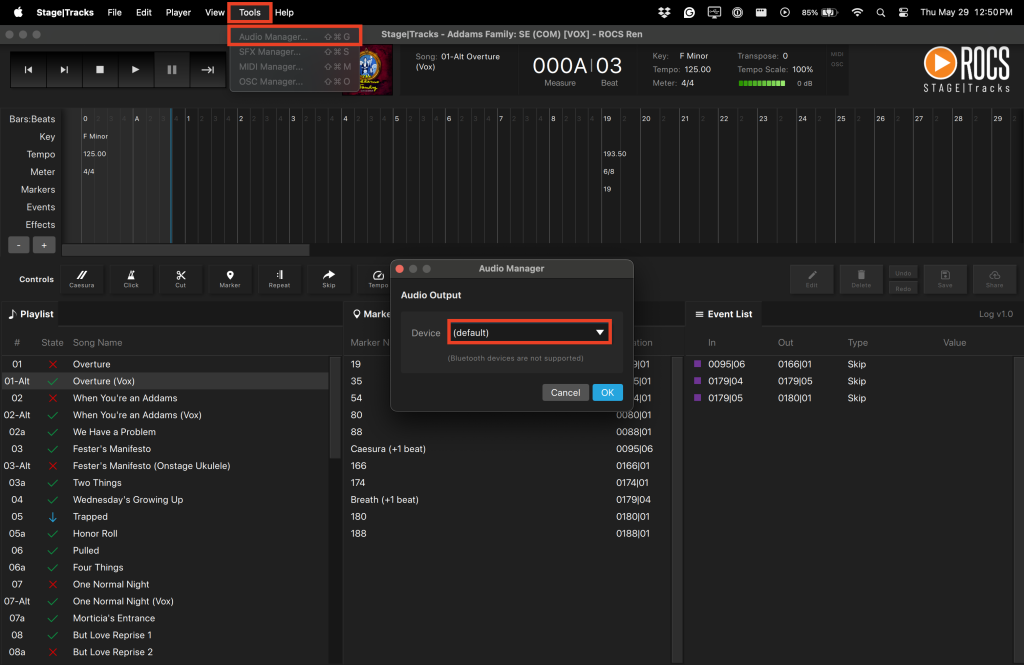Click the timeline horizontal scrollbar

(185, 250)
